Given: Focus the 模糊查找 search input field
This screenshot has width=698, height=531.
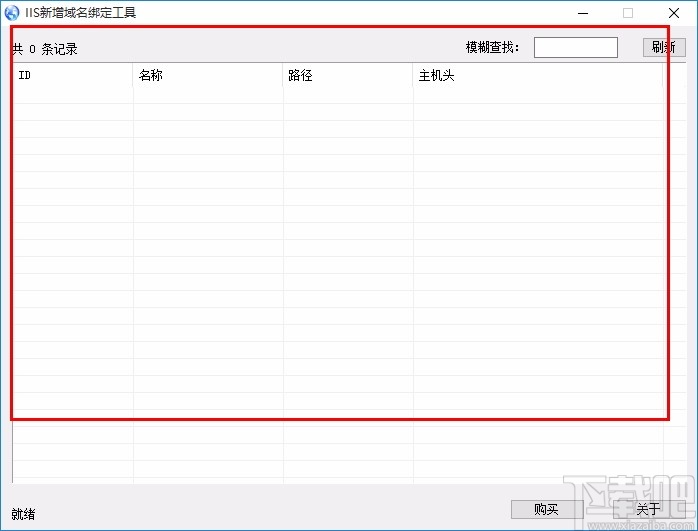Looking at the screenshot, I should coord(576,47).
